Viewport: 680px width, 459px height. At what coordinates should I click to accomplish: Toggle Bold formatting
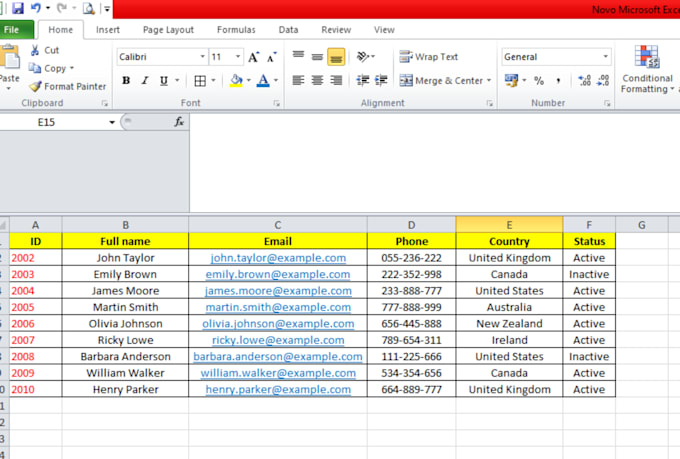click(126, 81)
